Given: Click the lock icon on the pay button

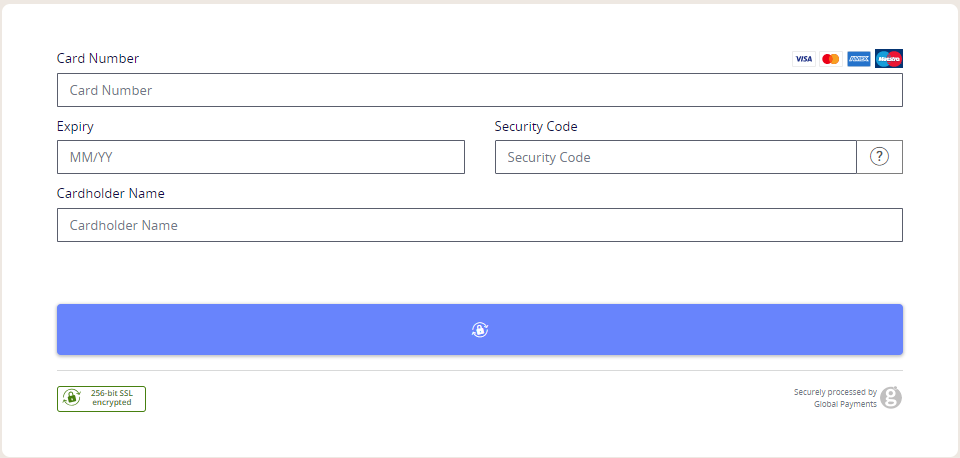Looking at the screenshot, I should (x=480, y=330).
